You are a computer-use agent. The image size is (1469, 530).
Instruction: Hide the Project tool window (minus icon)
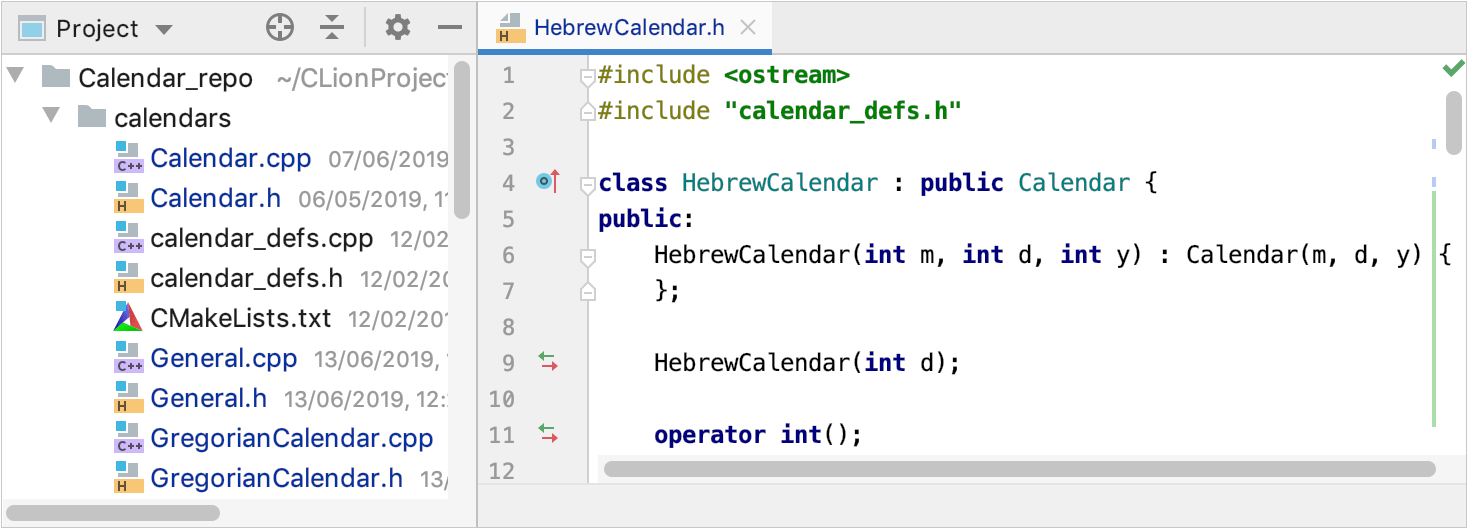450,28
